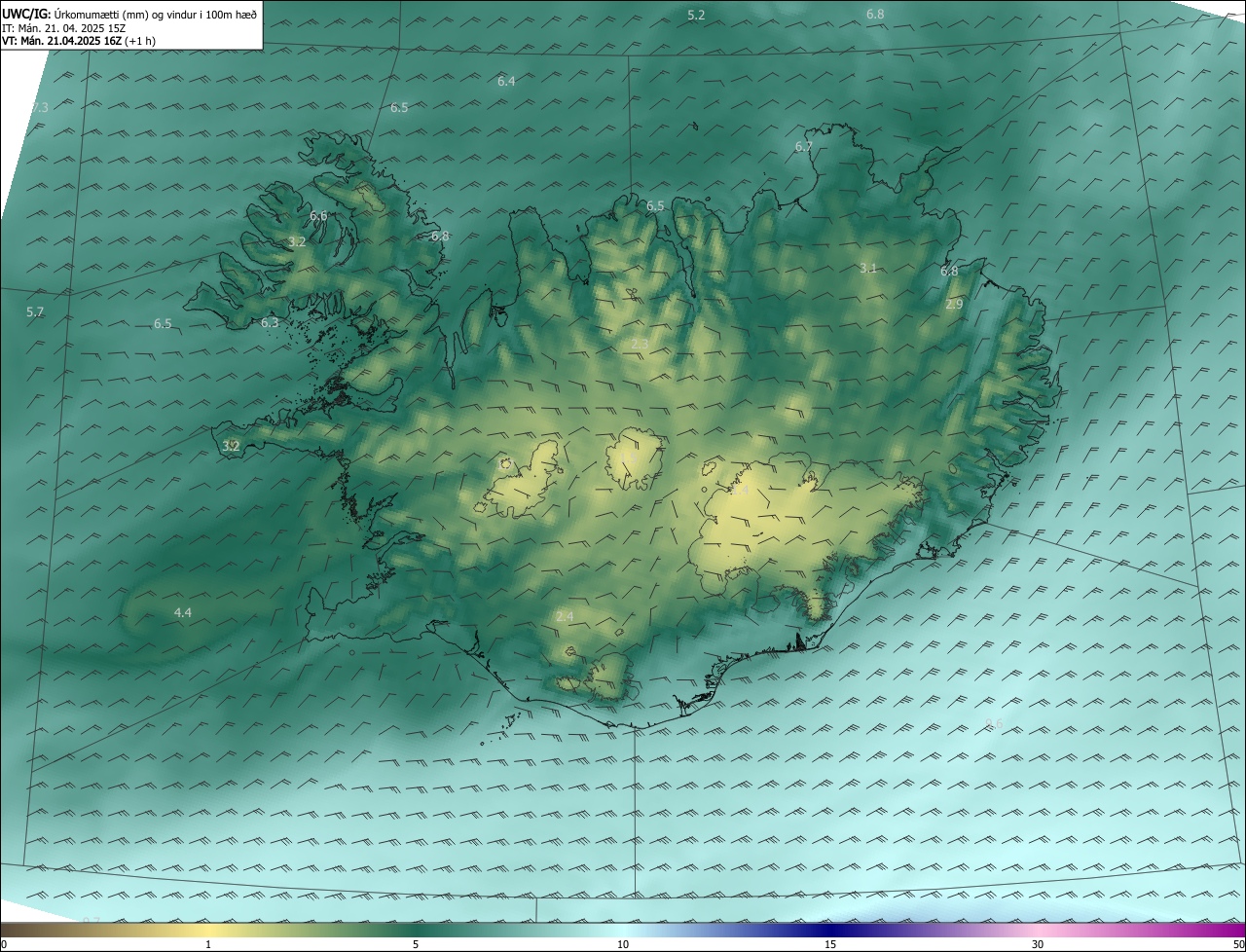Click the 5.2 value label on the map

[x=696, y=15]
